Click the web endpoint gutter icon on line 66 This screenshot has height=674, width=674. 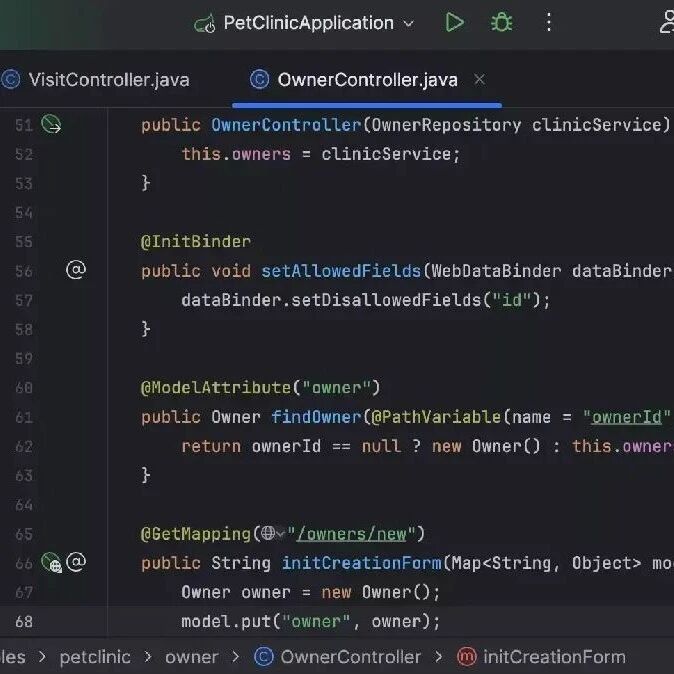52,563
